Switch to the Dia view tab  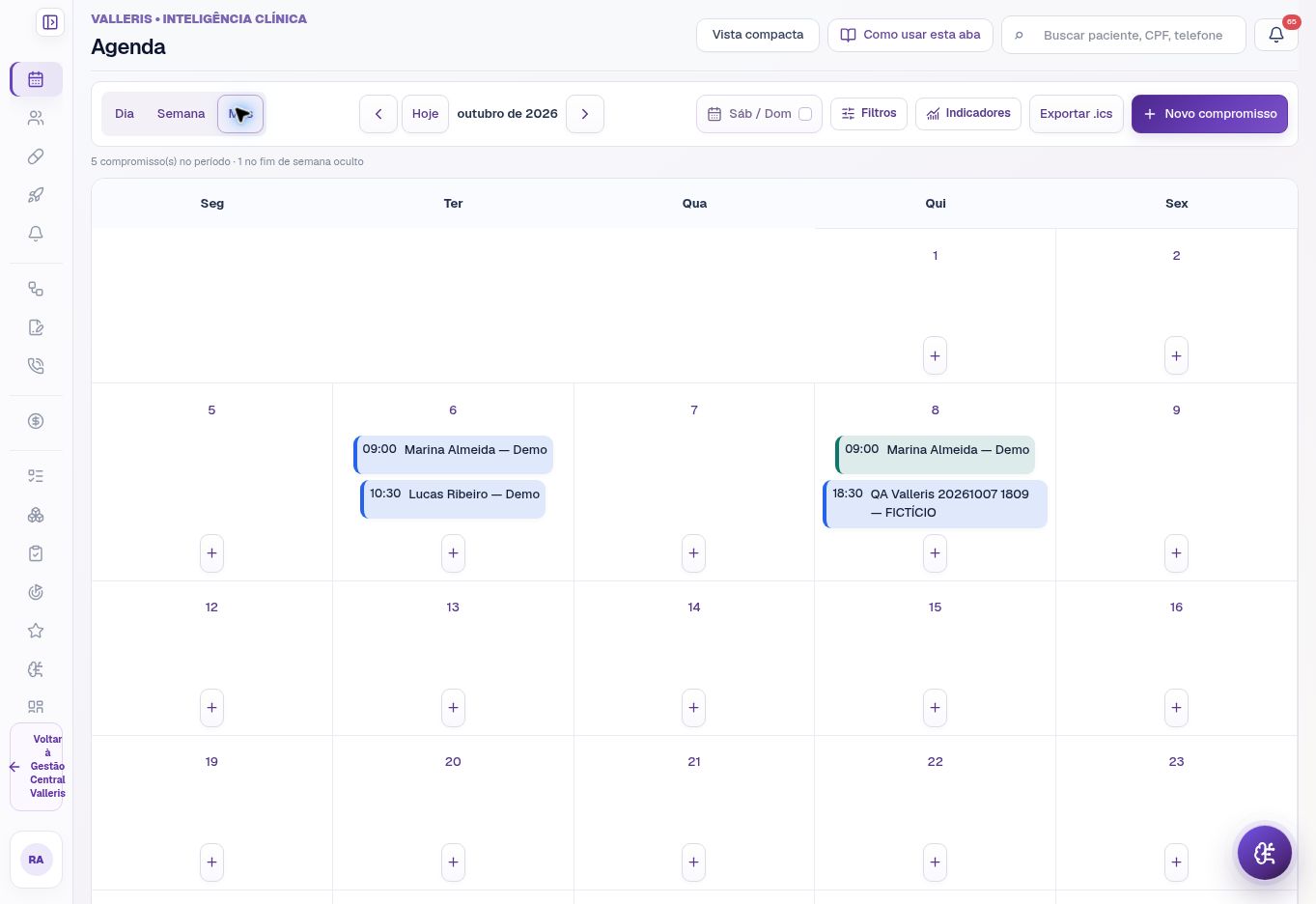click(x=125, y=114)
